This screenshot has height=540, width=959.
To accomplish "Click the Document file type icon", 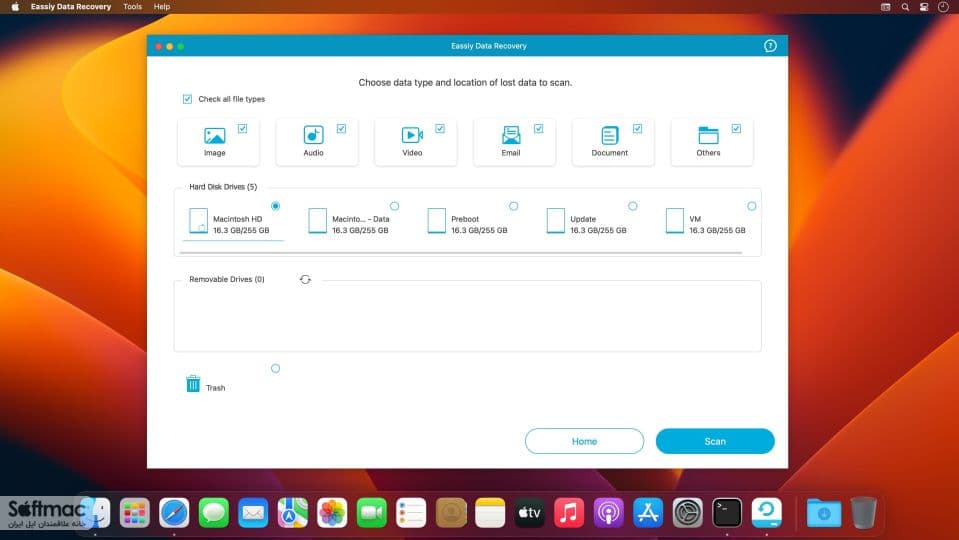I will 610,135.
